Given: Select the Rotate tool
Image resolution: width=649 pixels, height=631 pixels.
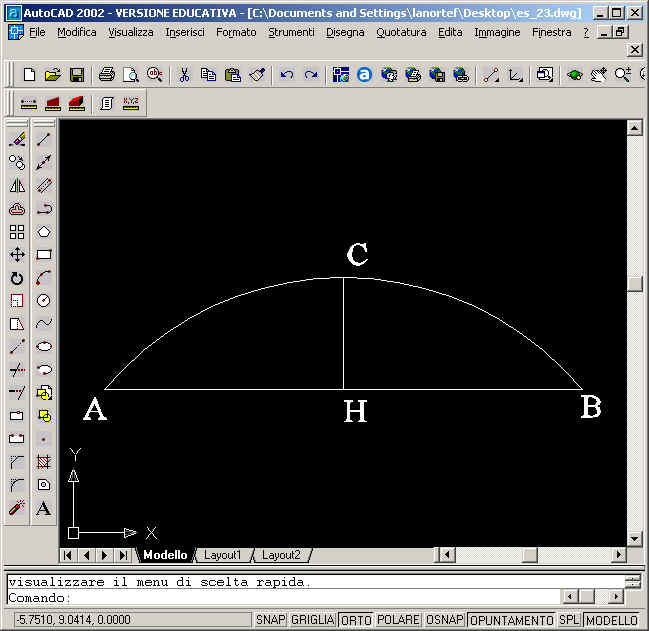Looking at the screenshot, I should 17,278.
